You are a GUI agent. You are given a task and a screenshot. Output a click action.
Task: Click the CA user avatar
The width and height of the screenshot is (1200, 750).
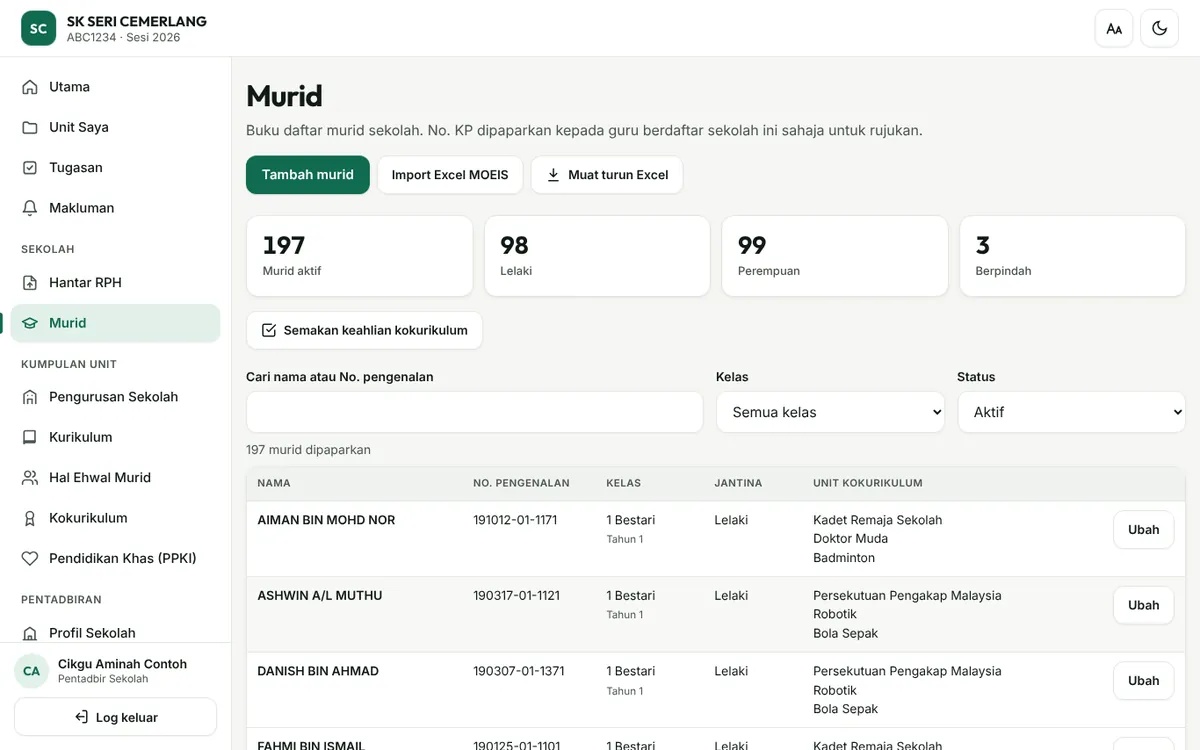pyautogui.click(x=31, y=671)
